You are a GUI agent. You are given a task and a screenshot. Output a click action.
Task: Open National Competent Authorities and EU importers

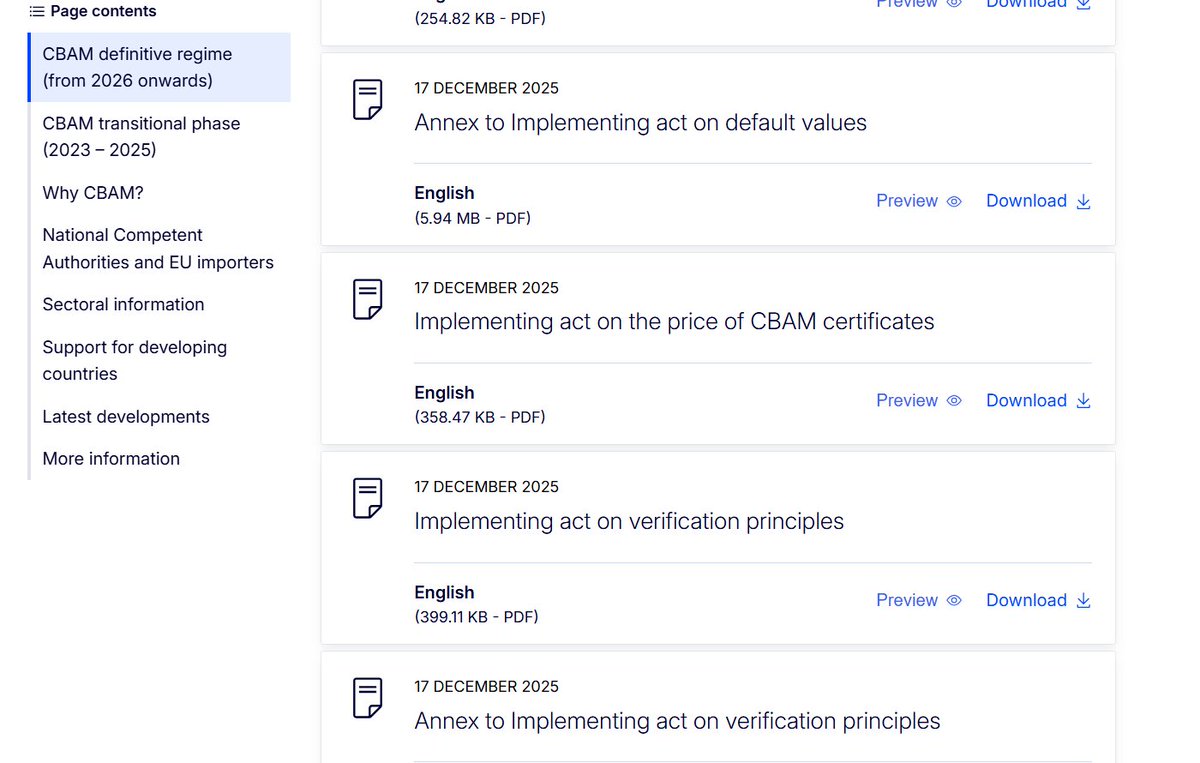click(x=158, y=249)
